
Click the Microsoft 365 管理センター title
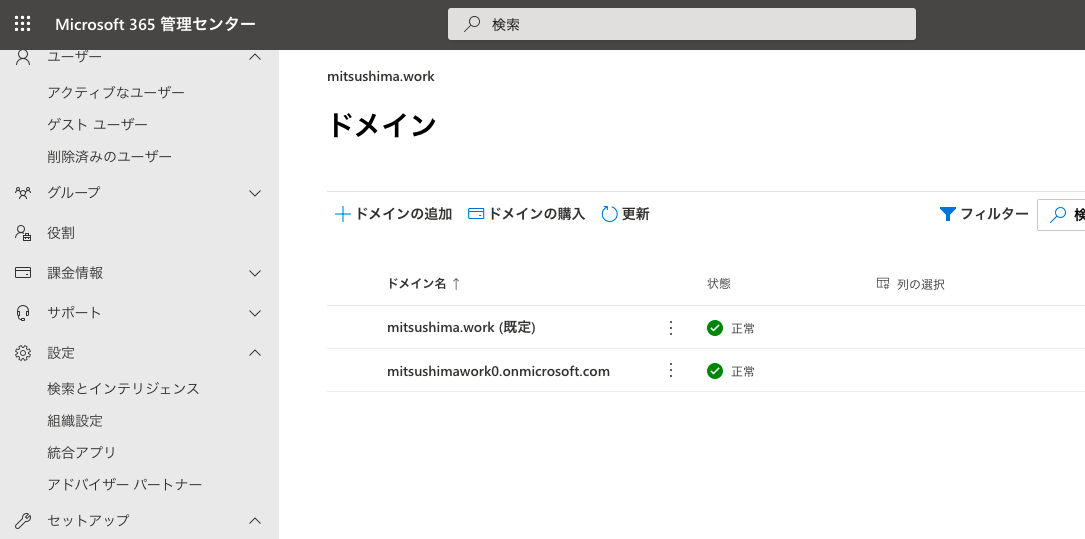tap(155, 24)
